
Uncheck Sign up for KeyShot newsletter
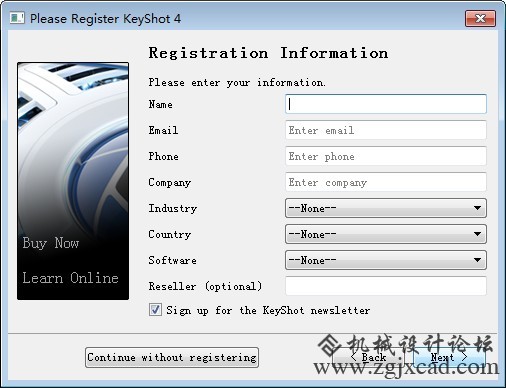coord(155,310)
